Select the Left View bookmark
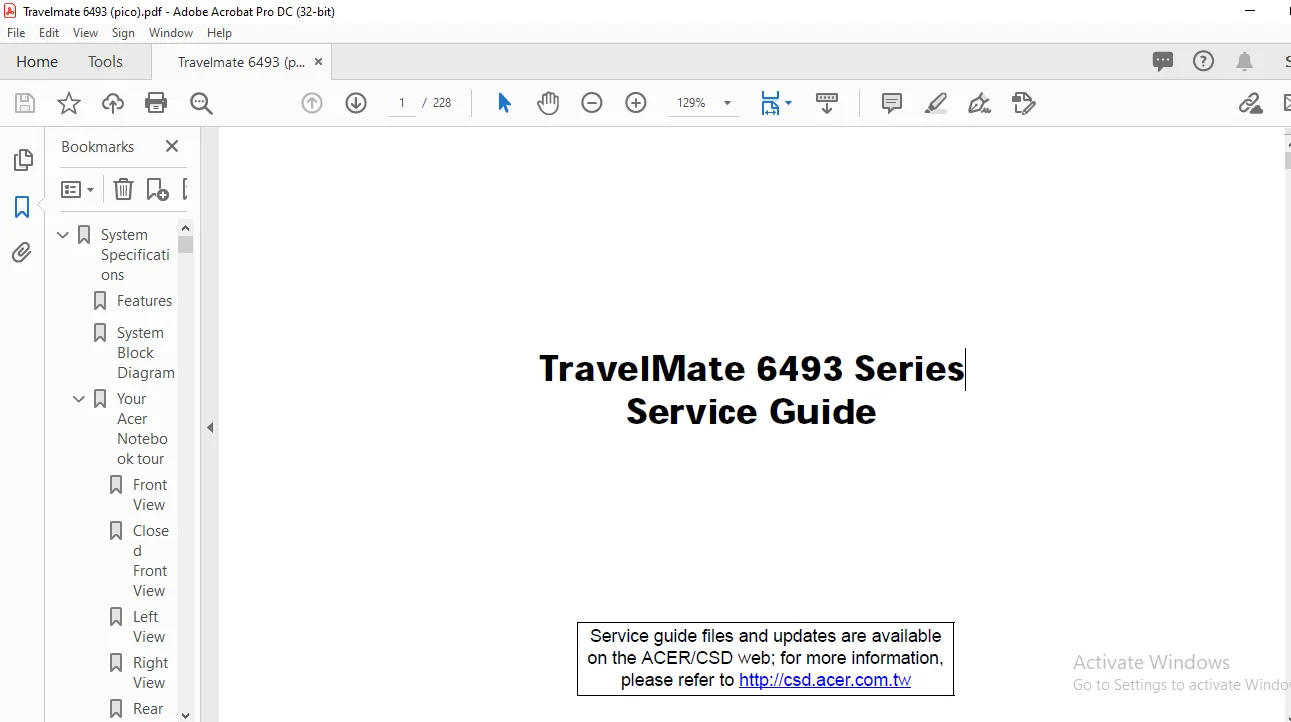Screen dimensions: 1291x722 (x=148, y=627)
